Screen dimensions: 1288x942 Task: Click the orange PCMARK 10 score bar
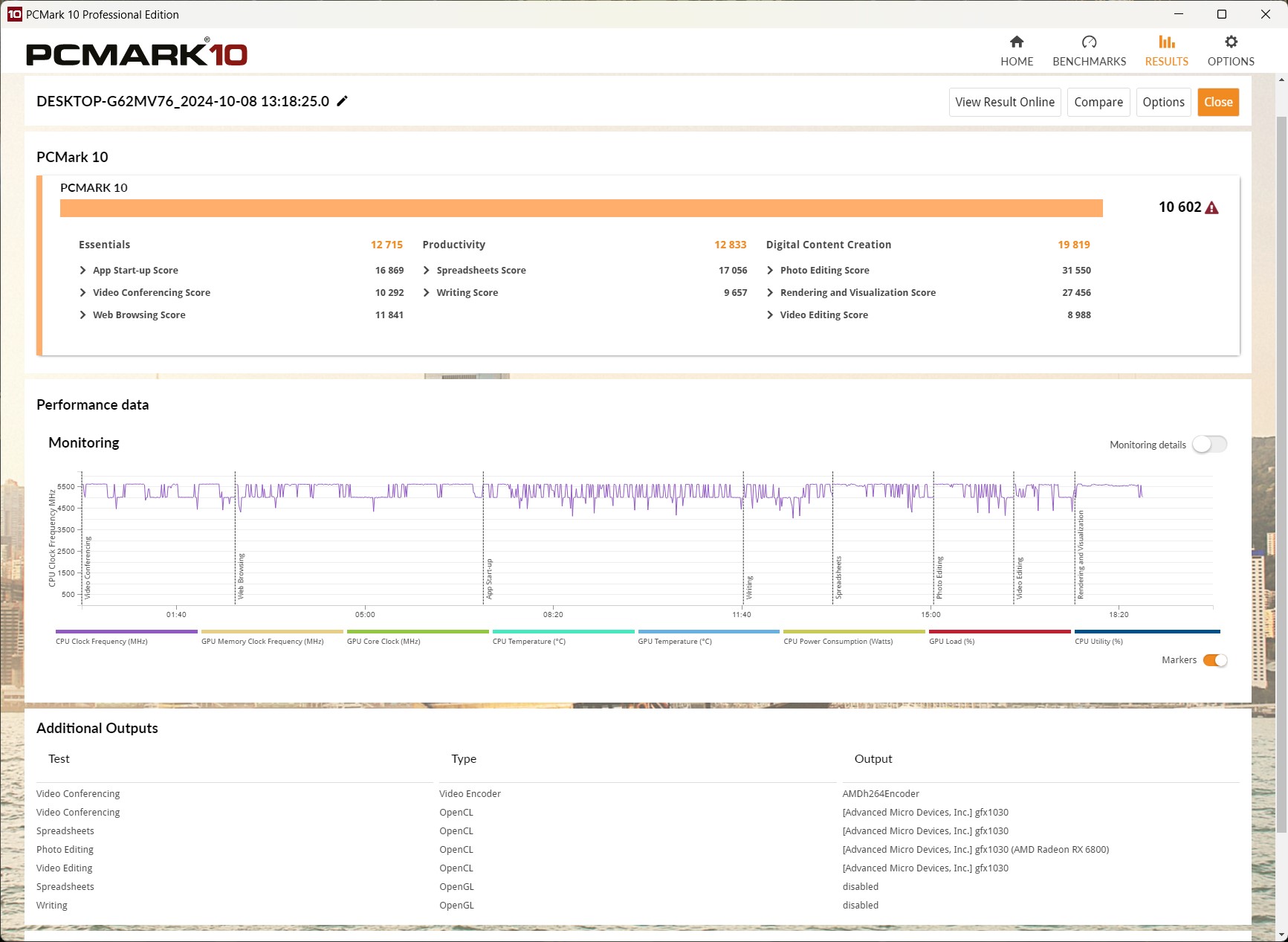[x=581, y=208]
